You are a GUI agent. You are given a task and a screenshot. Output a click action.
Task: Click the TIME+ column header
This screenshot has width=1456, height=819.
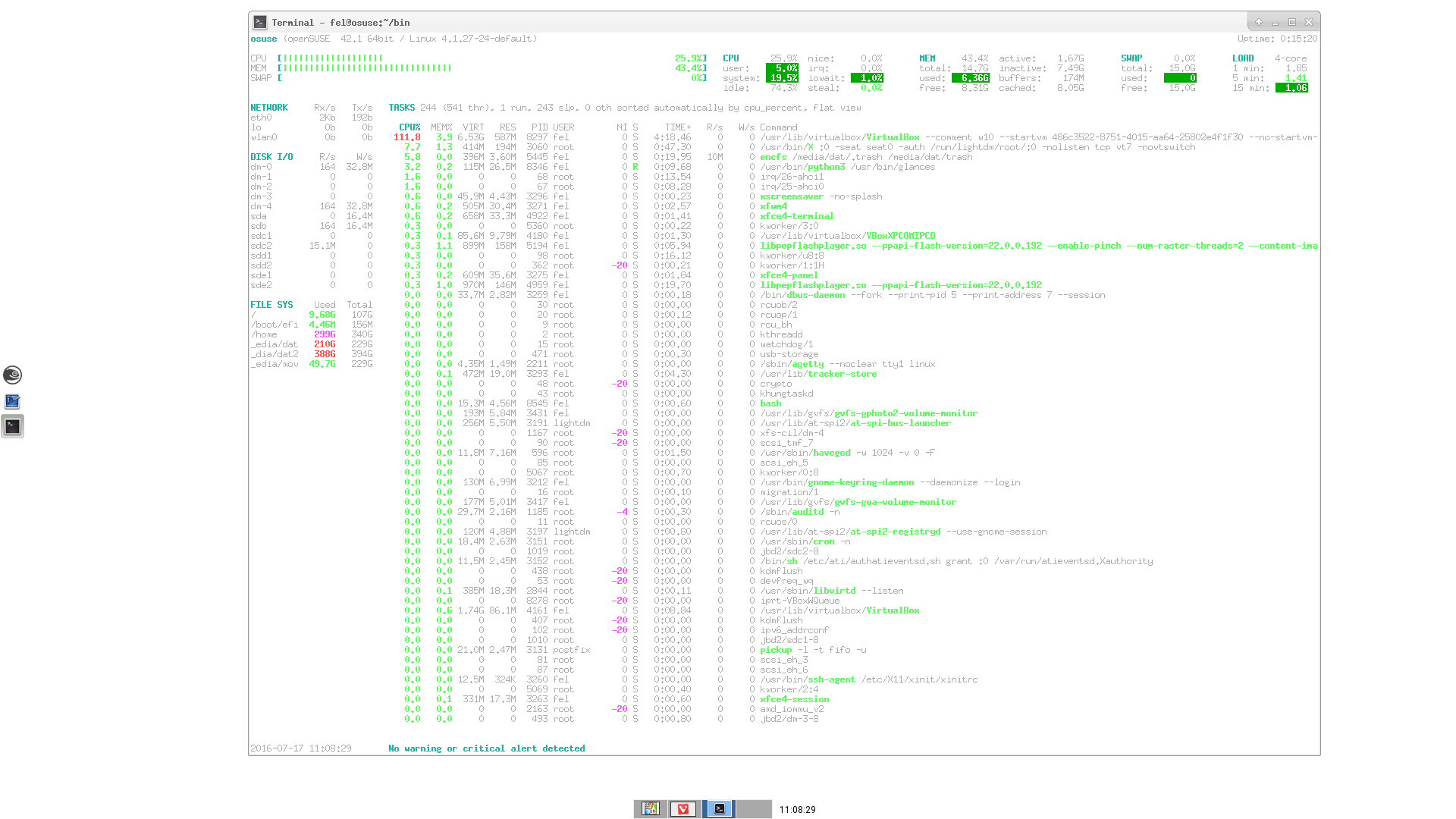678,127
